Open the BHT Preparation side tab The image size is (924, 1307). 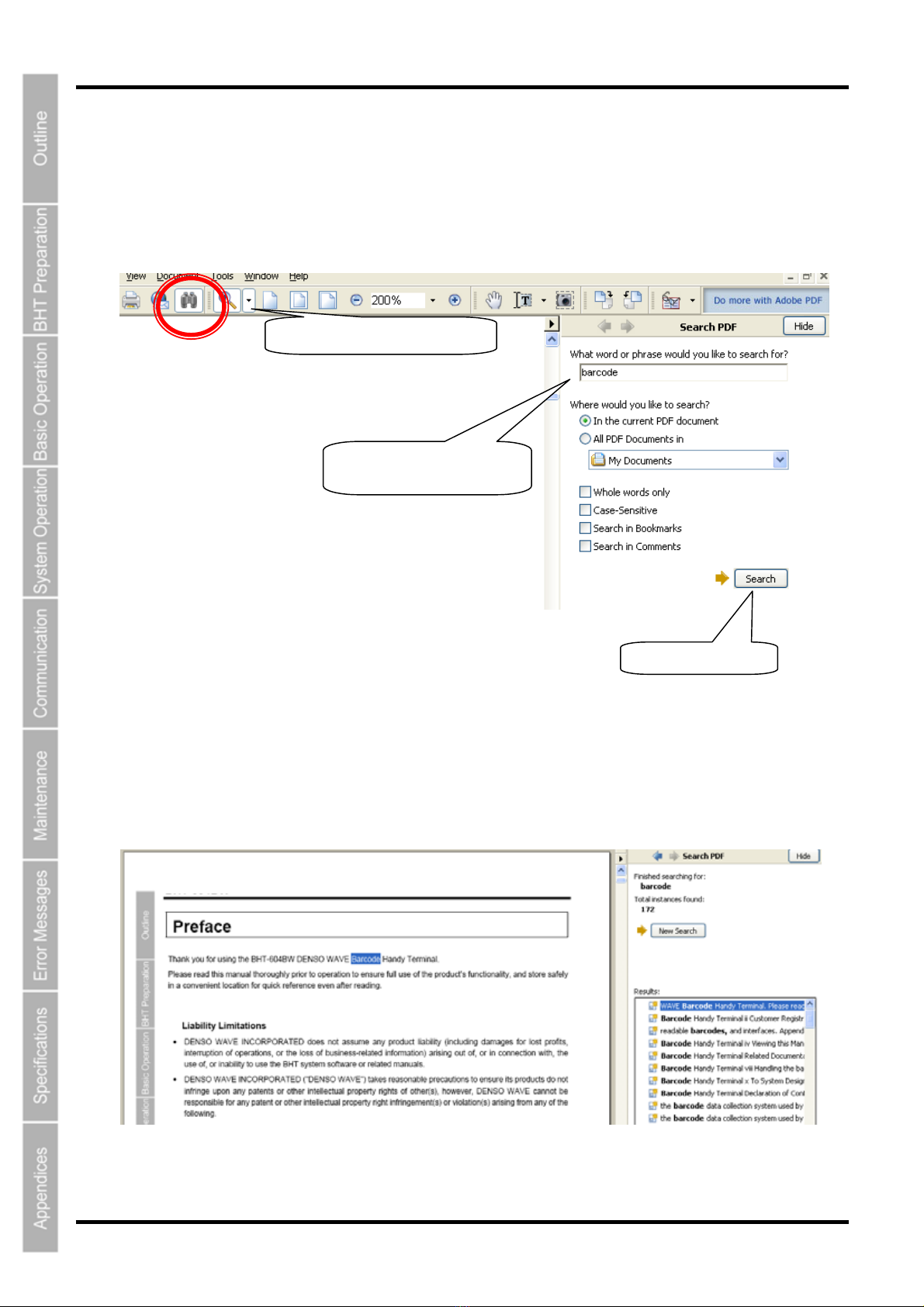pos(40,269)
